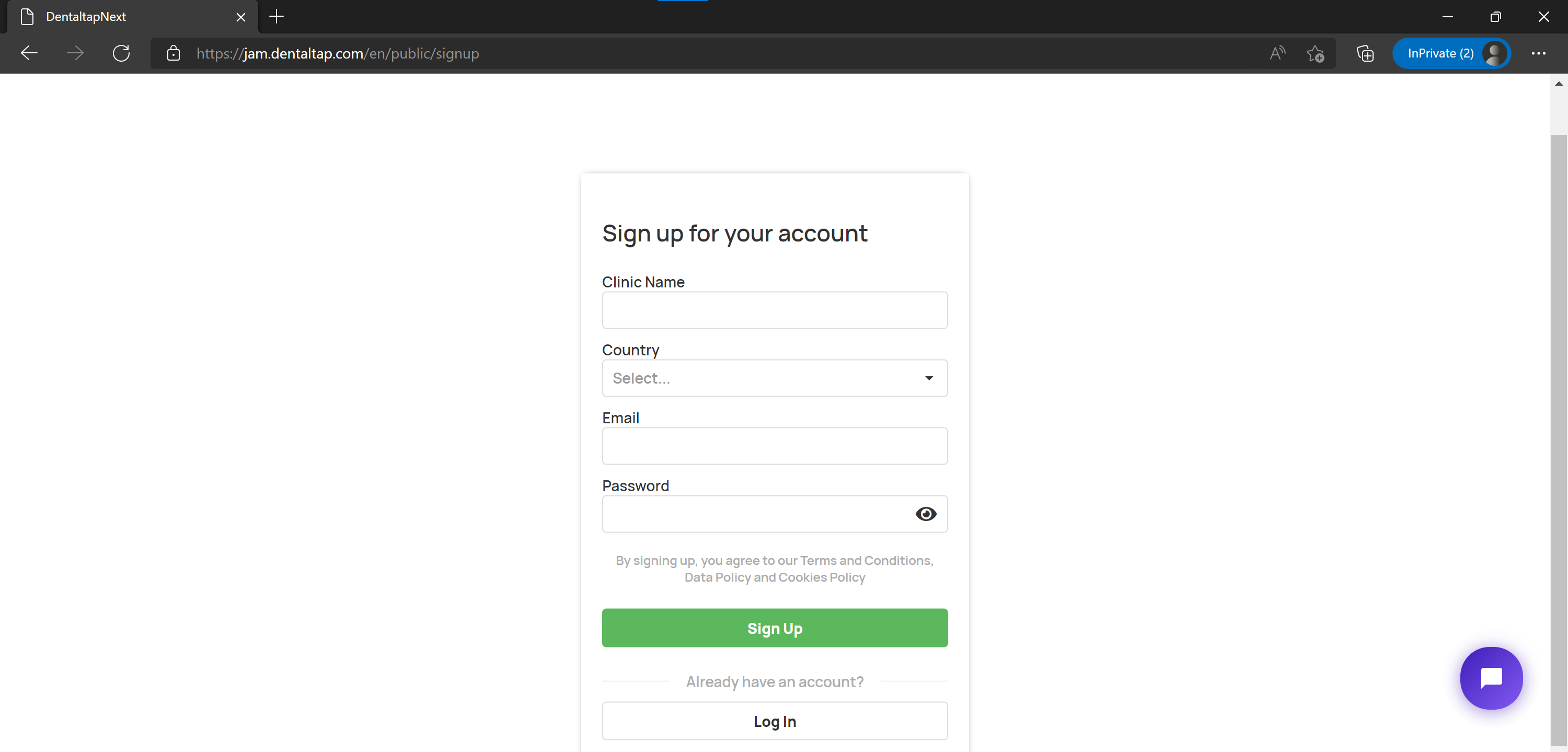Image resolution: width=1568 pixels, height=752 pixels.
Task: Click the Country dropdown arrow
Action: 929,378
